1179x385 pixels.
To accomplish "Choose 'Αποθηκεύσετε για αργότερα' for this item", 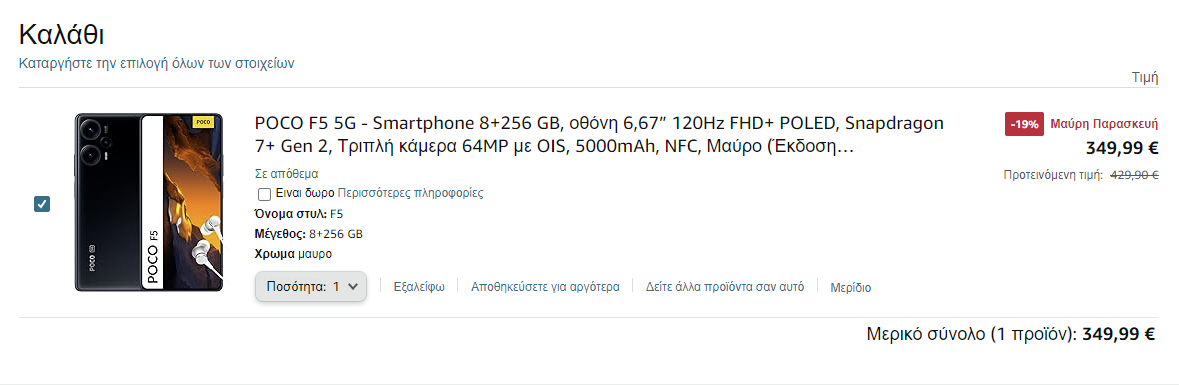I will [x=545, y=286].
